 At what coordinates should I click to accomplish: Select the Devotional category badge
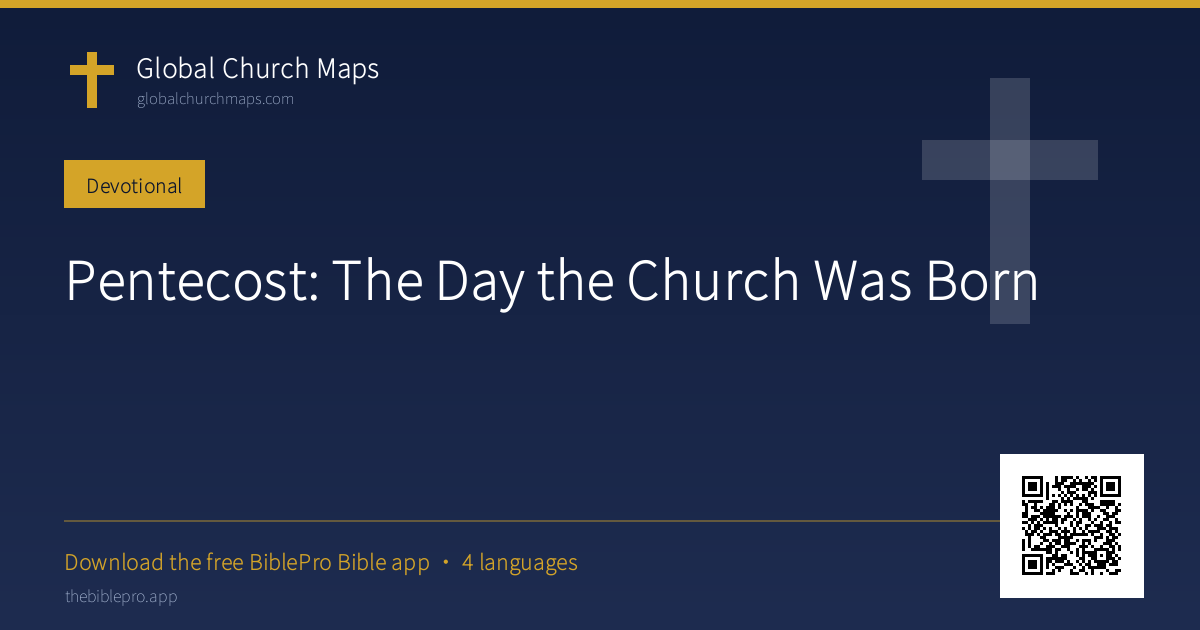(x=134, y=184)
